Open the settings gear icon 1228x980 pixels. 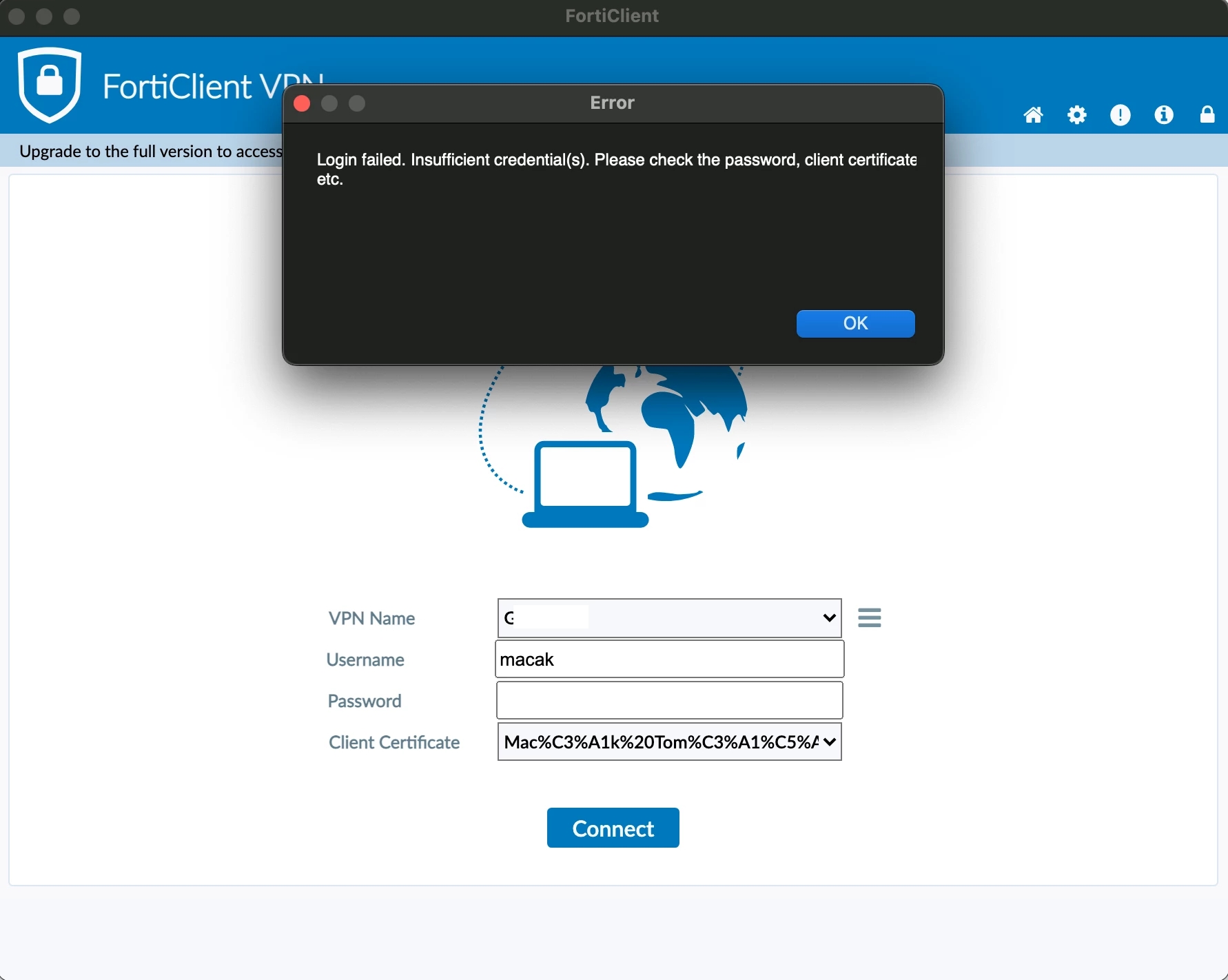[1076, 115]
